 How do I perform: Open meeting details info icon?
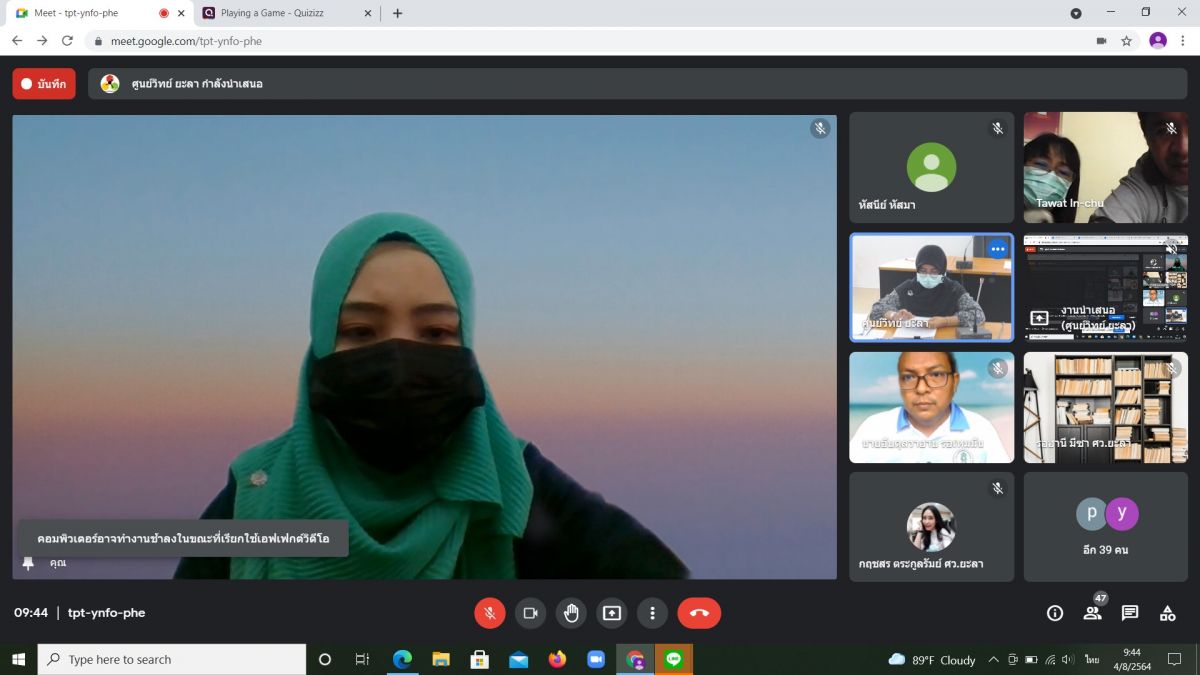point(1055,613)
